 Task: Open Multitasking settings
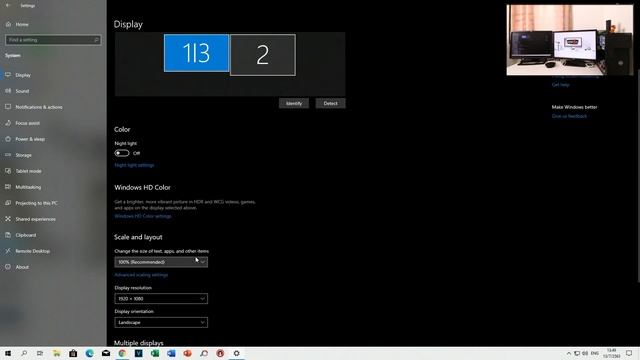(28, 187)
